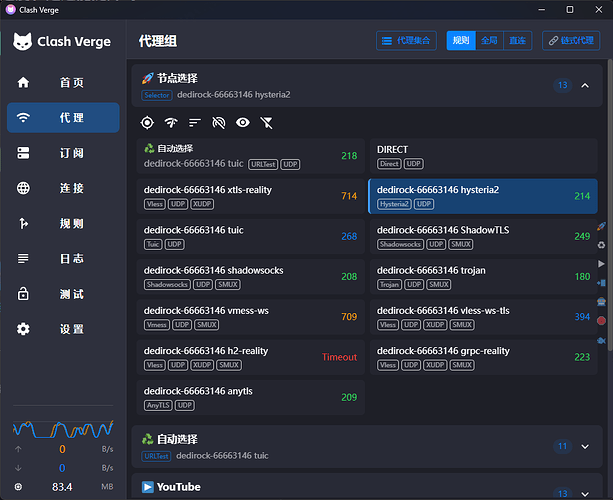Image resolution: width=613 pixels, height=500 pixels.
Task: Click the 13 node count badge of 节点选择
Action: pyautogui.click(x=563, y=85)
